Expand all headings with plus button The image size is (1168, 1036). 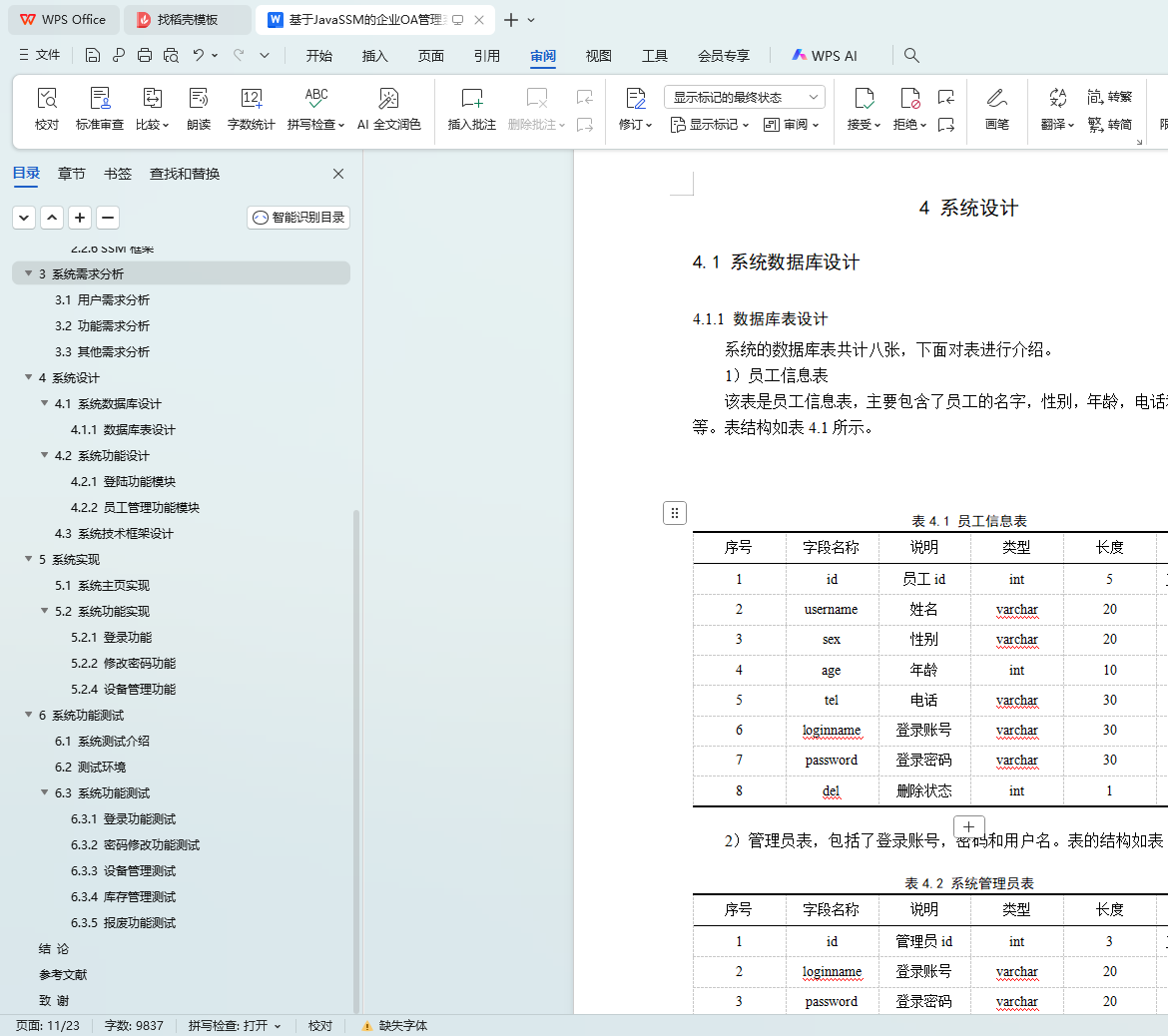(x=80, y=218)
